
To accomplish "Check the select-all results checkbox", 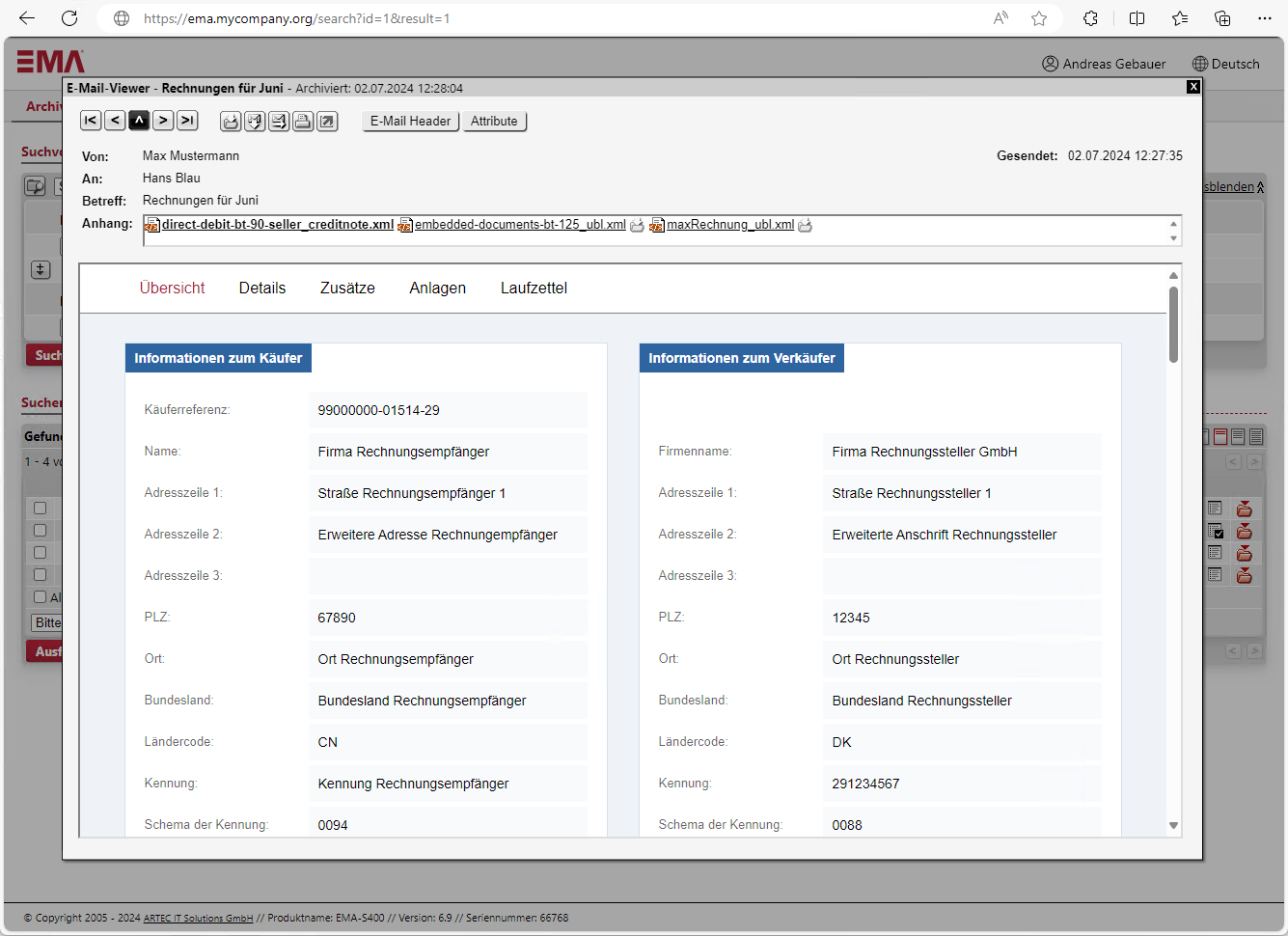I will coord(40,597).
